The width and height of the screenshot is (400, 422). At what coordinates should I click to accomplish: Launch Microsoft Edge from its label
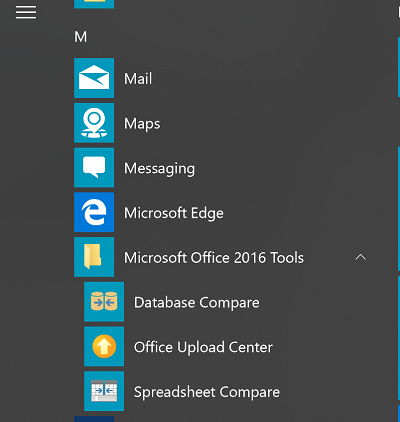[174, 213]
